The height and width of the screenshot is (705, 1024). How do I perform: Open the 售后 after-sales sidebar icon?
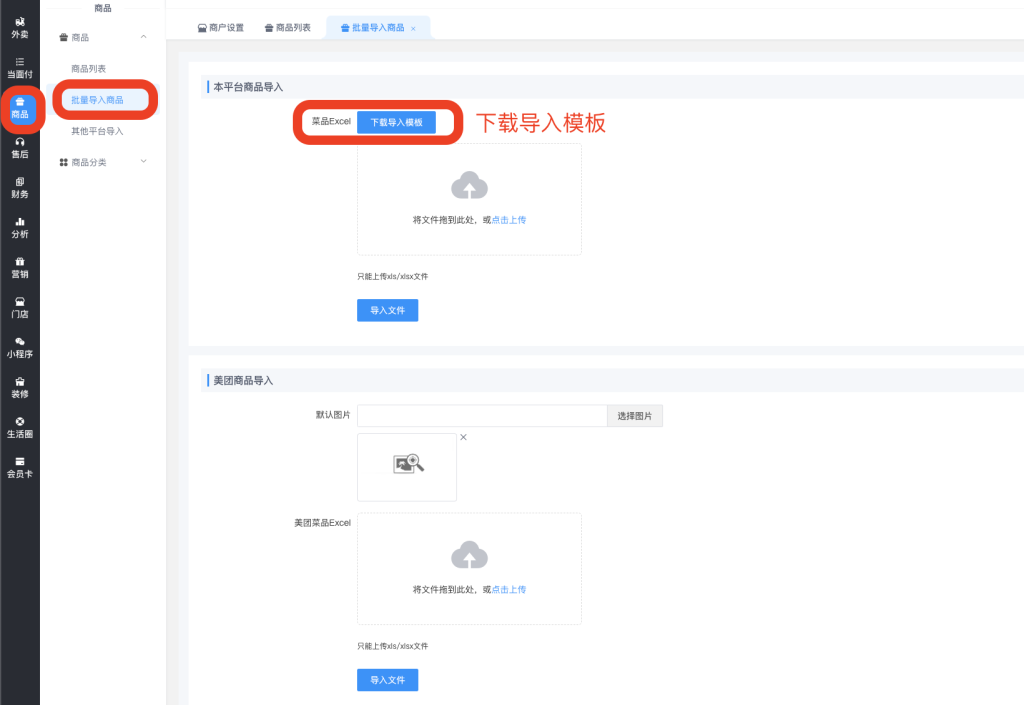[x=19, y=148]
